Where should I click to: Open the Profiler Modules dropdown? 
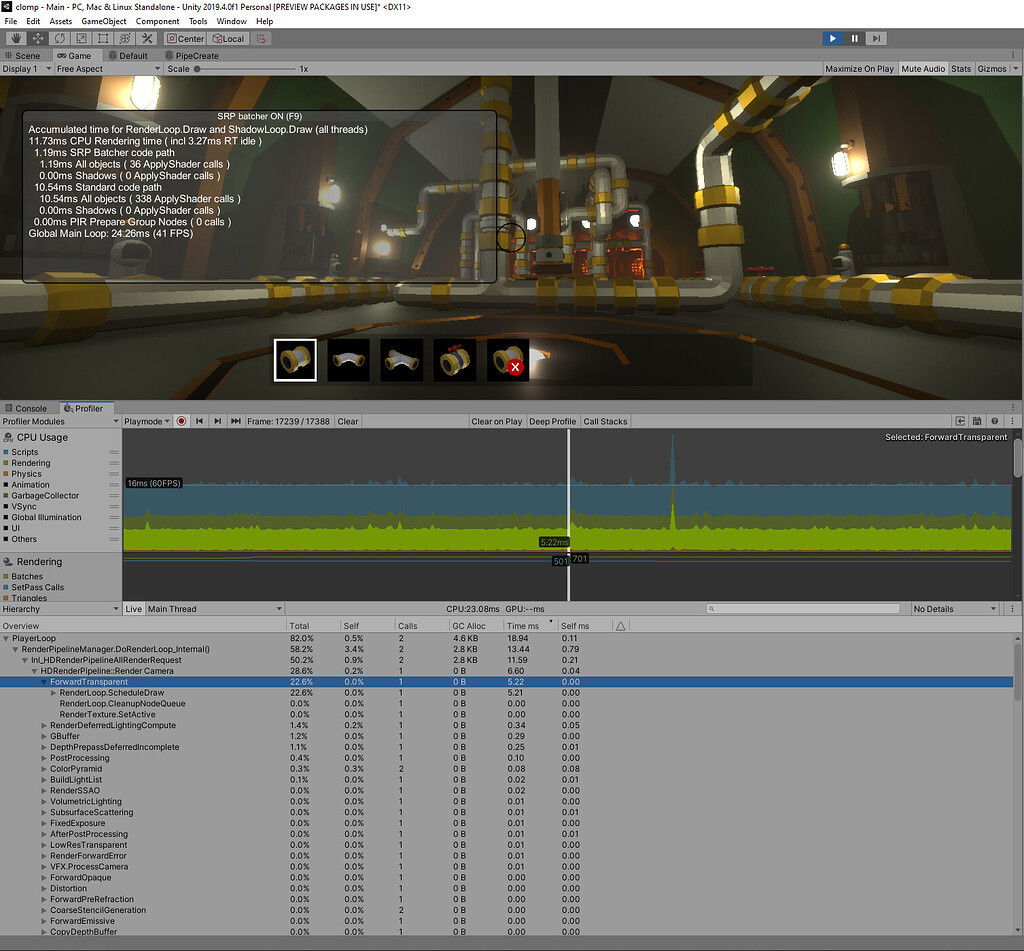(x=55, y=421)
